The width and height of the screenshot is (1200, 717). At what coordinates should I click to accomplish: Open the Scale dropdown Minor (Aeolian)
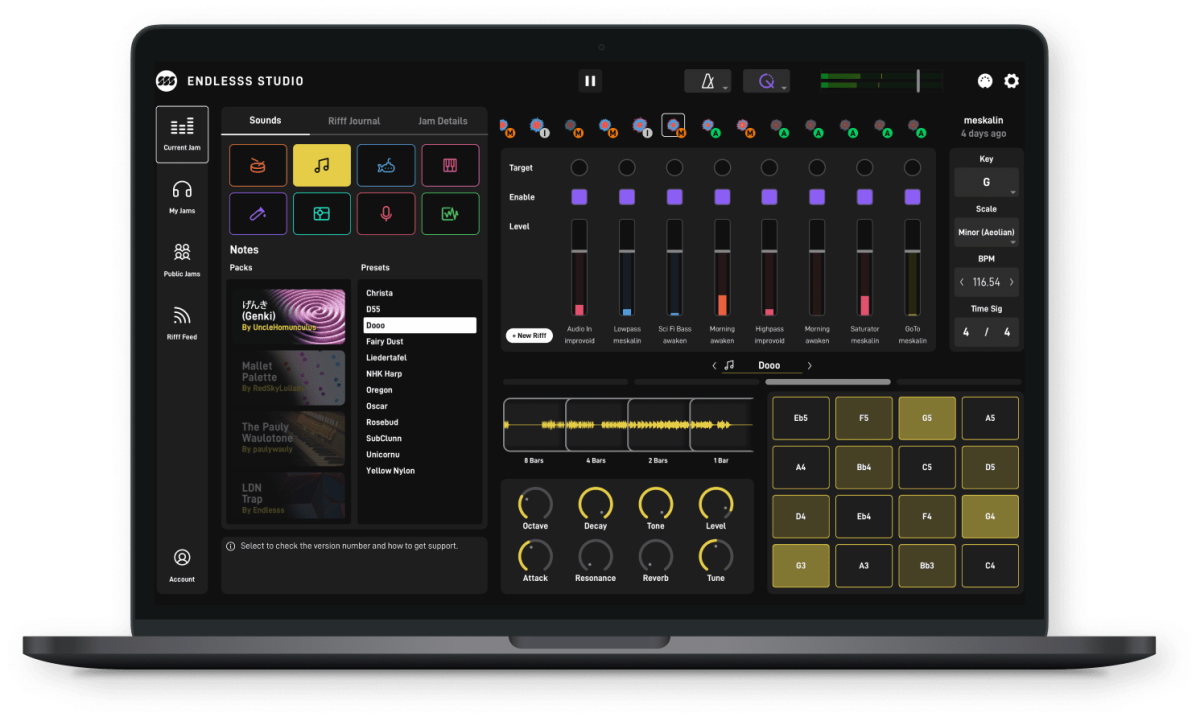pos(986,233)
